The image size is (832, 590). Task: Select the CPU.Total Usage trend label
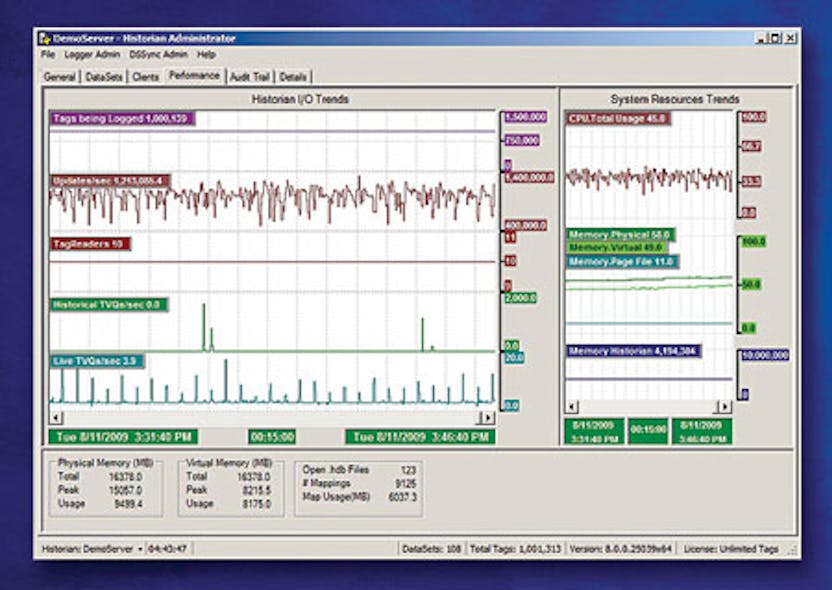(618, 118)
